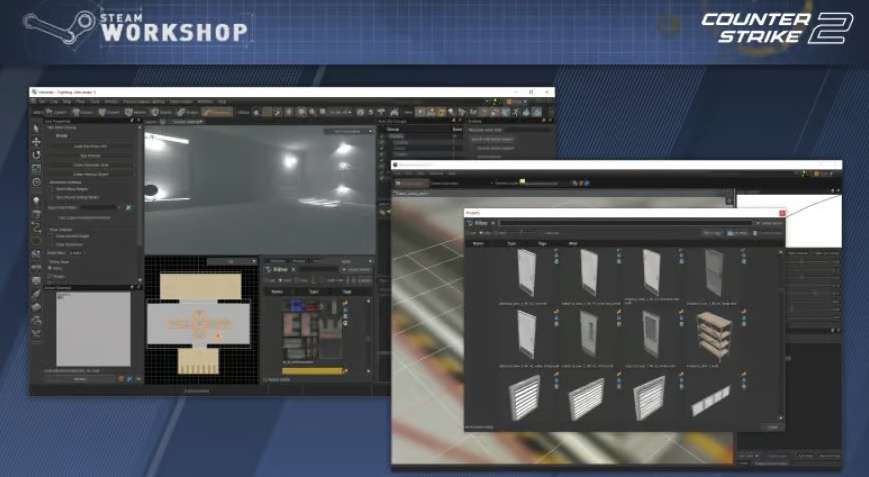Click the orange edit icon beside the texture-sheet thumbnail in Hammer
Viewport: 869px width, 477px height.
345,303
